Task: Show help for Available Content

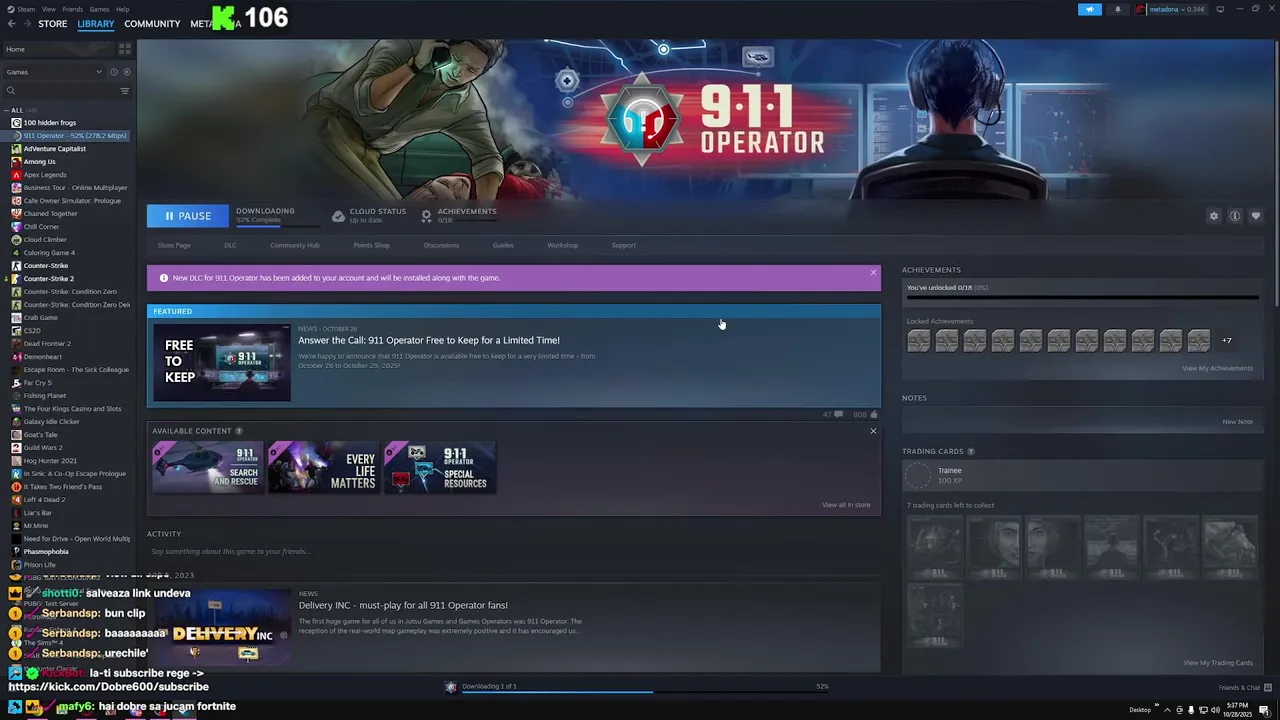Action: [x=238, y=431]
